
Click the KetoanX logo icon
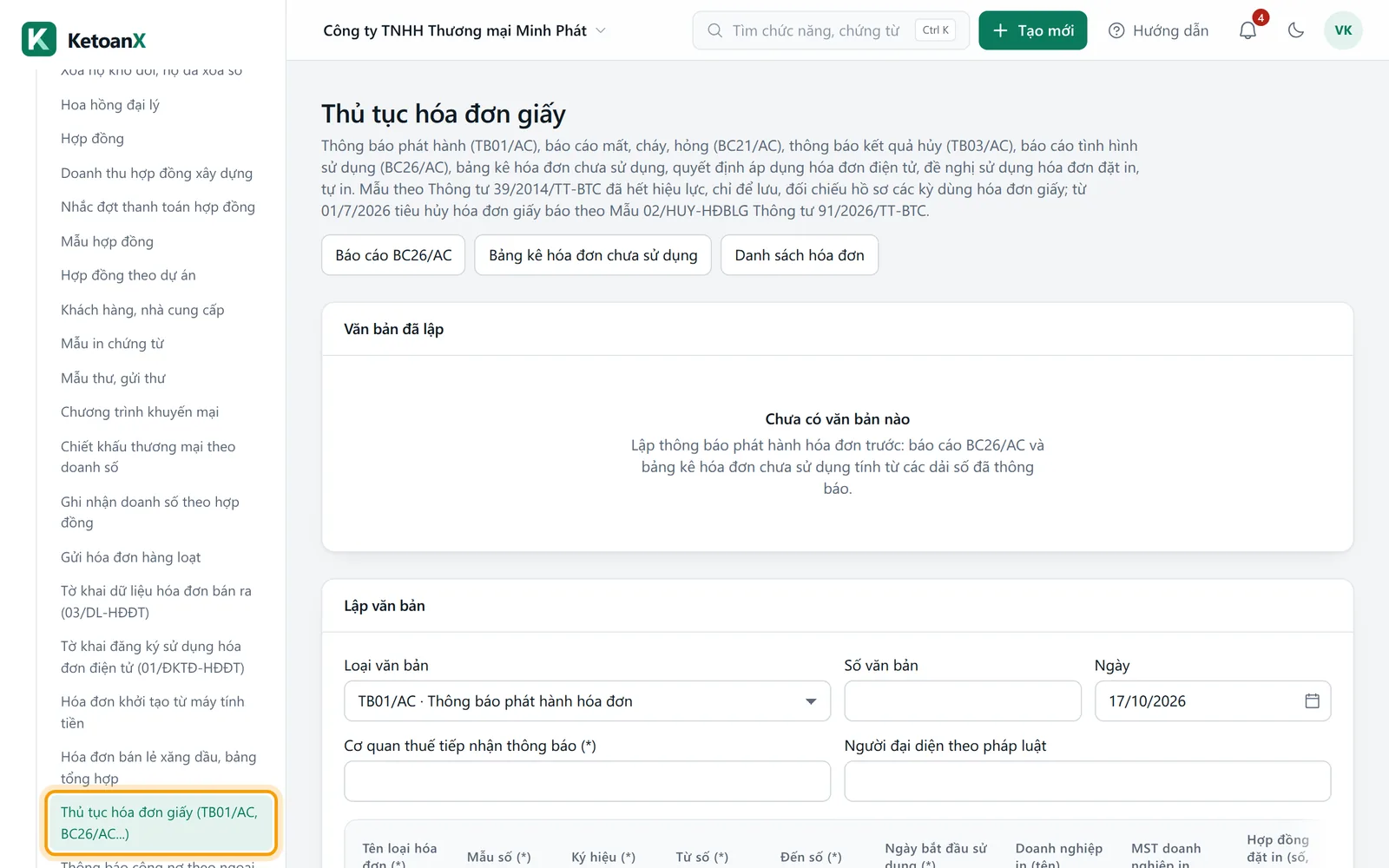tap(39, 39)
